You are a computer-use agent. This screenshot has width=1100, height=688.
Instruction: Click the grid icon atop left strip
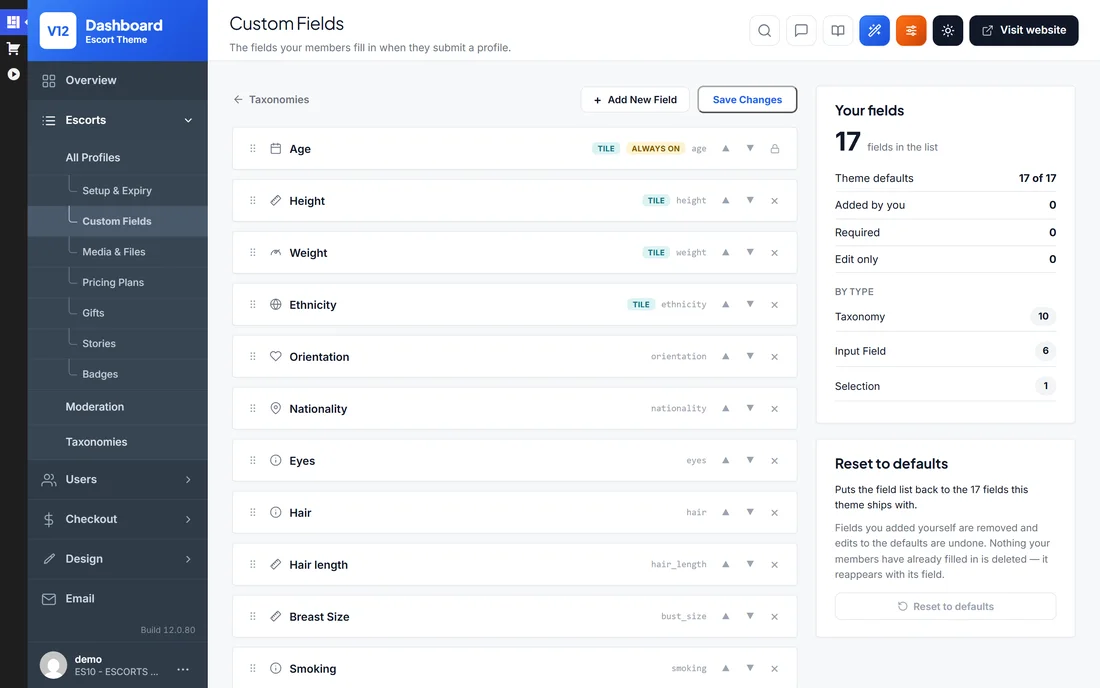click(x=13, y=22)
